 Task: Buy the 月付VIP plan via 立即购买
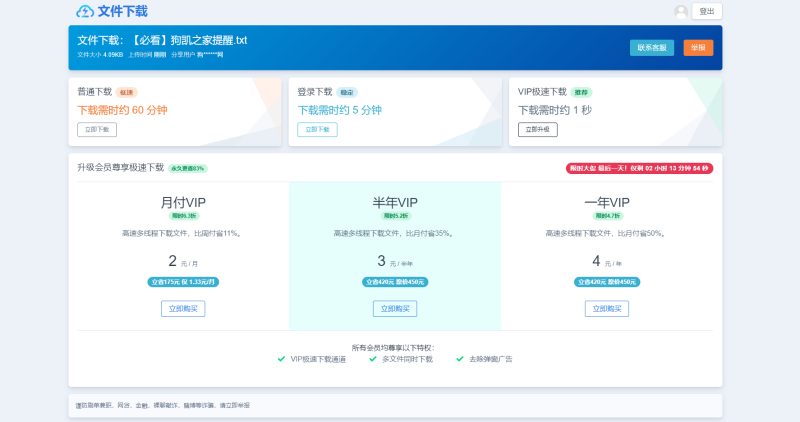click(183, 308)
